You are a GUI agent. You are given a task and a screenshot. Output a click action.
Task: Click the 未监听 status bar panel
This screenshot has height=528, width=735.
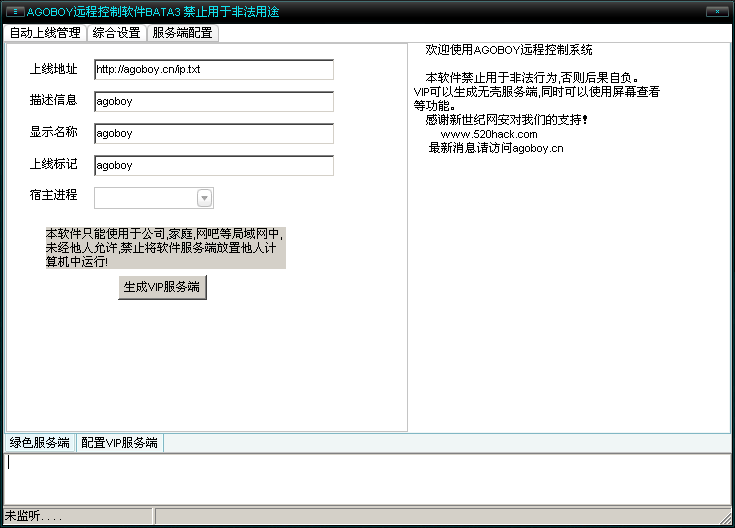(x=76, y=516)
